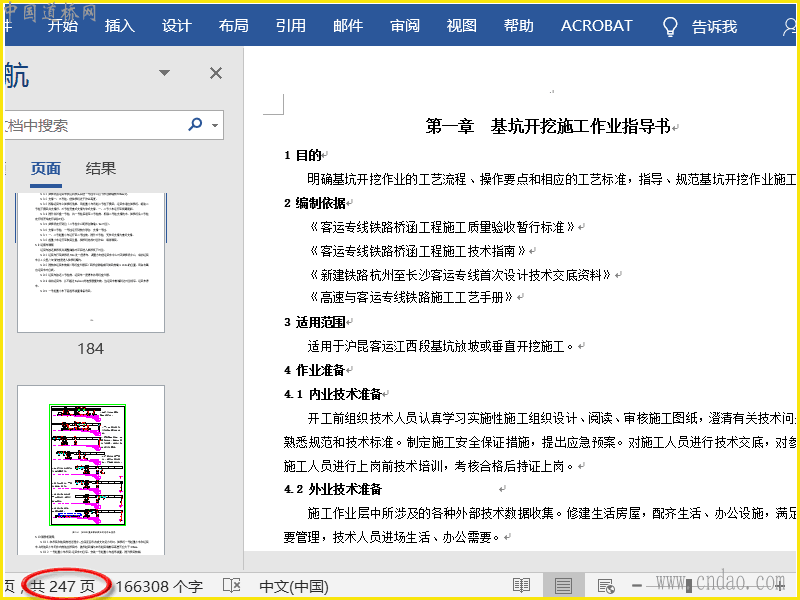This screenshot has height=600, width=800.
Task: Select the 页面 navigation tab
Action: (46, 168)
